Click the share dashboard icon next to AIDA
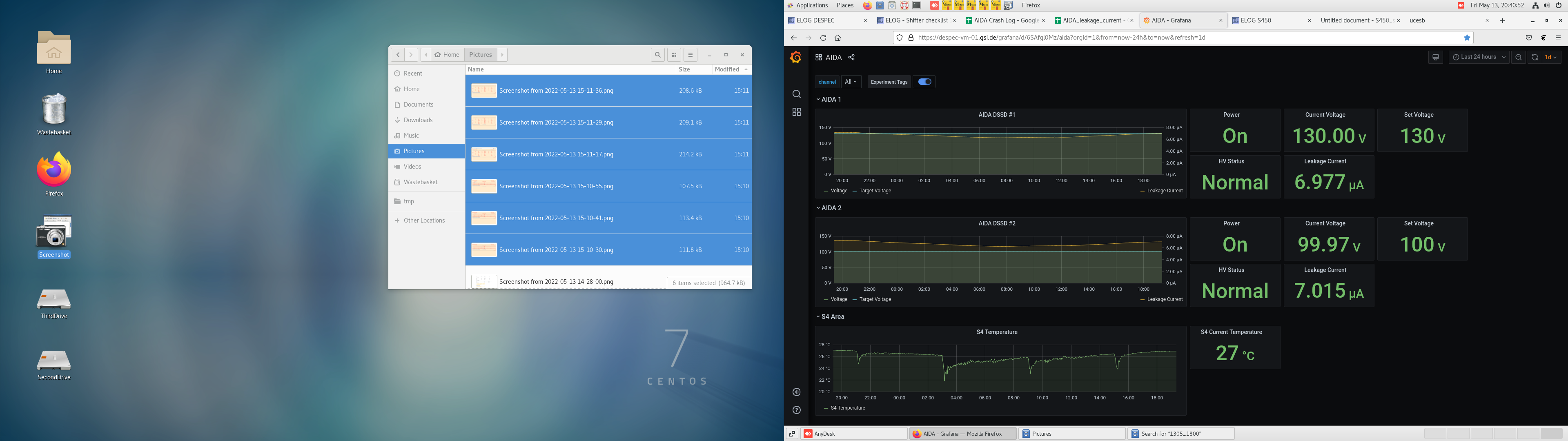The height and width of the screenshot is (441, 1568). (x=851, y=57)
